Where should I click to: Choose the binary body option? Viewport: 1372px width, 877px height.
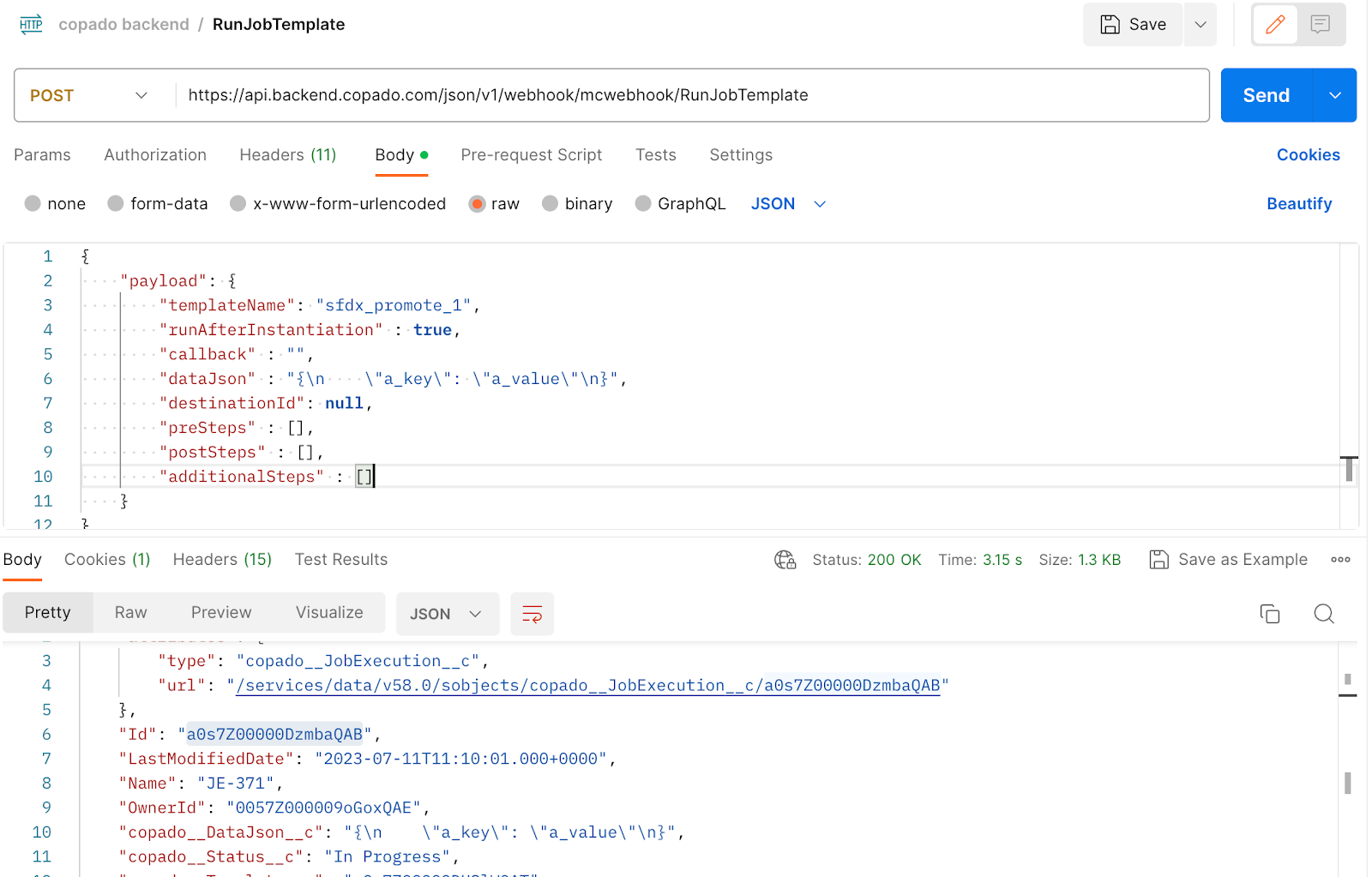tap(578, 204)
